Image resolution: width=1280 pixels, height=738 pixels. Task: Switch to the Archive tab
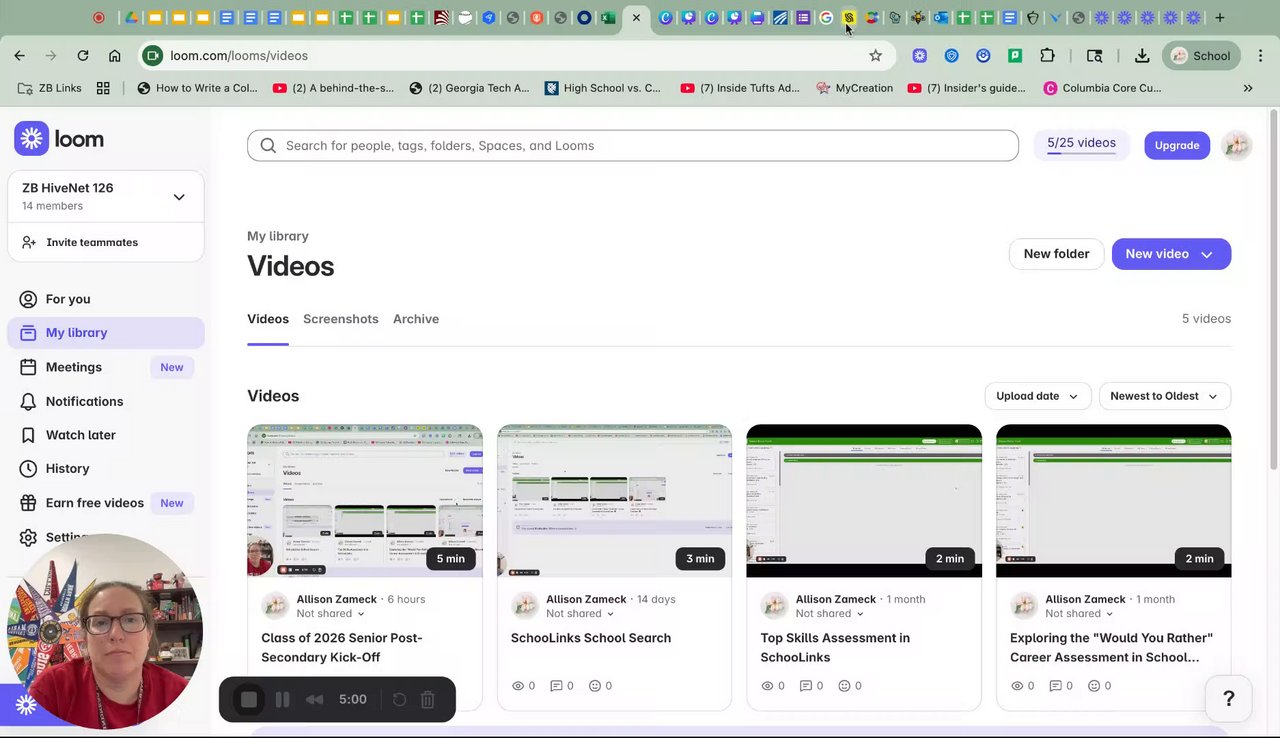[416, 319]
